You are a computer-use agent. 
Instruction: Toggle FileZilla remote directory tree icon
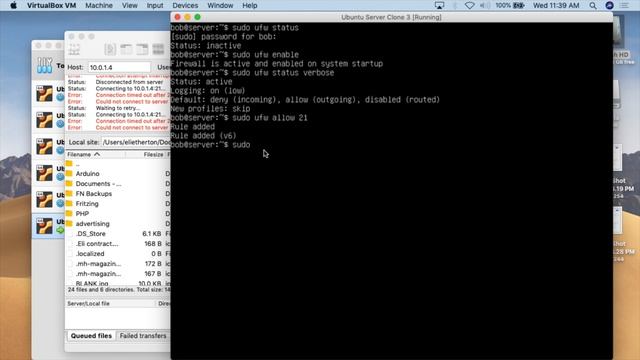[142, 49]
